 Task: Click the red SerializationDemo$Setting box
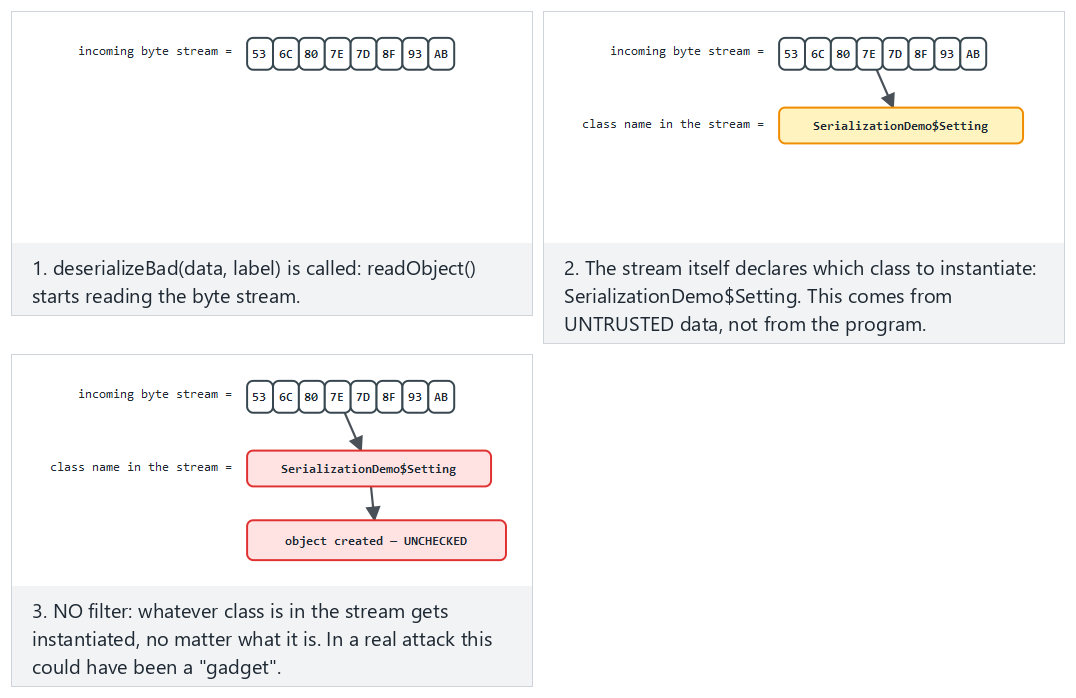pyautogui.click(x=369, y=469)
